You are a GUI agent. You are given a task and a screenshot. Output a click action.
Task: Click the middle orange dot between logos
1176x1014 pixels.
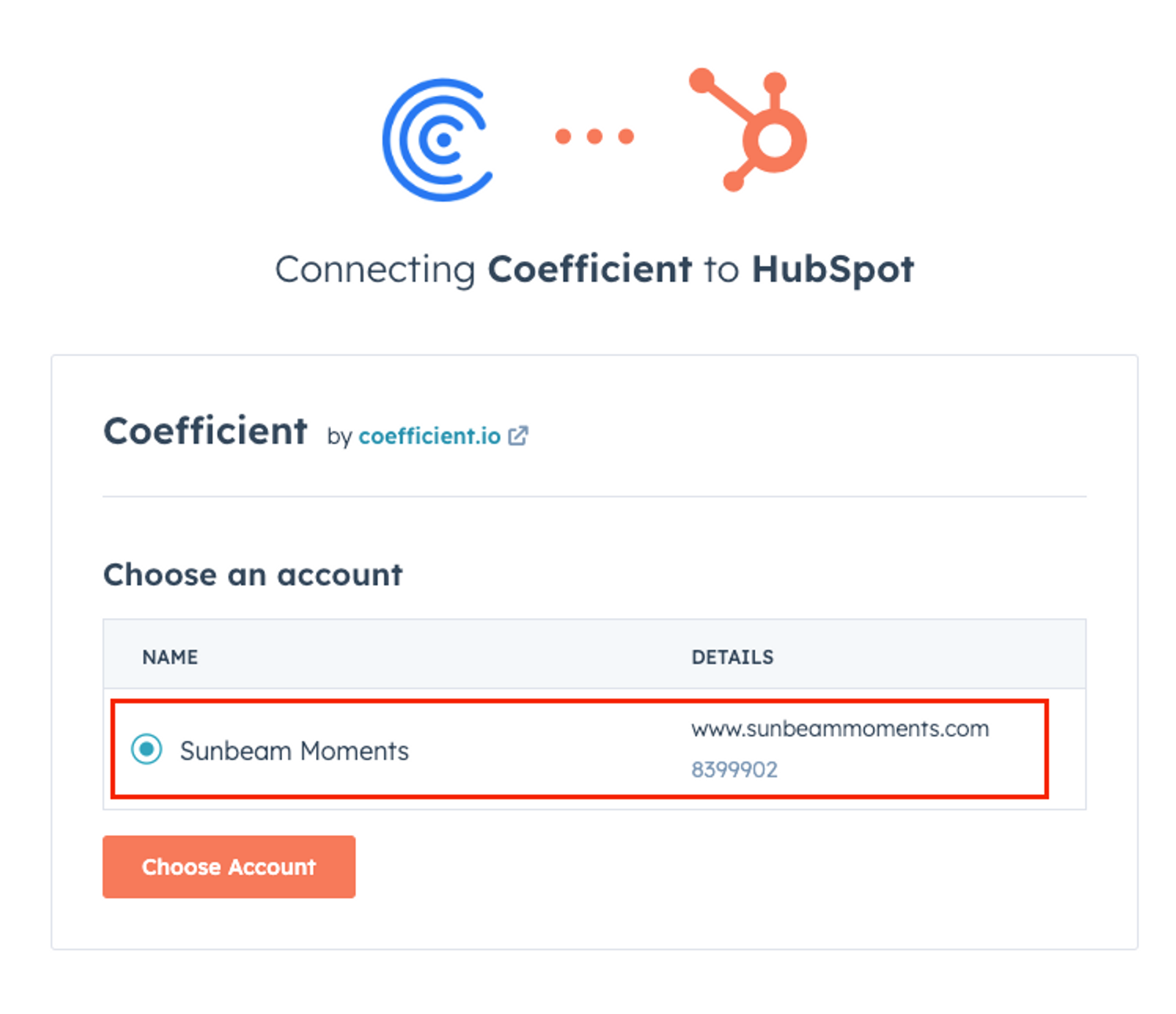point(594,136)
